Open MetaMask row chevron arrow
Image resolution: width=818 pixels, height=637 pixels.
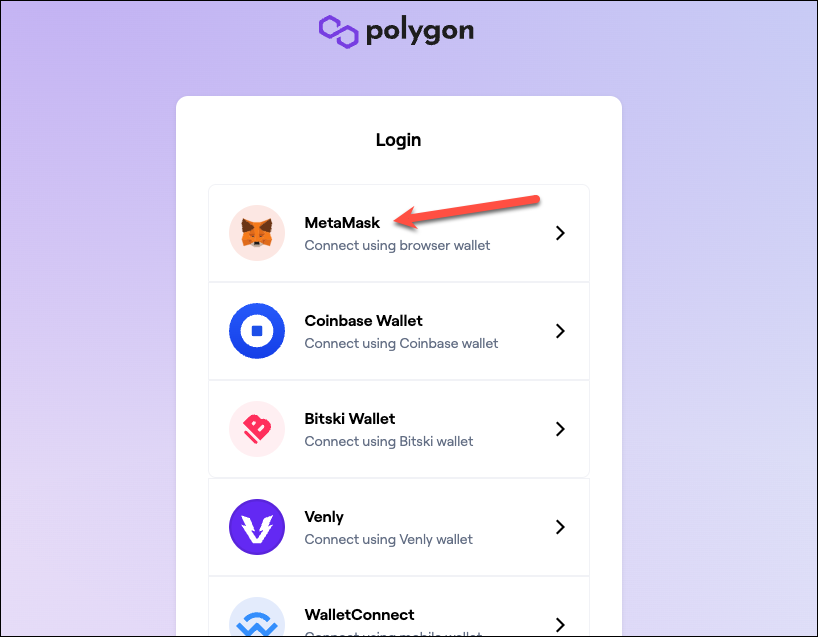(x=560, y=233)
